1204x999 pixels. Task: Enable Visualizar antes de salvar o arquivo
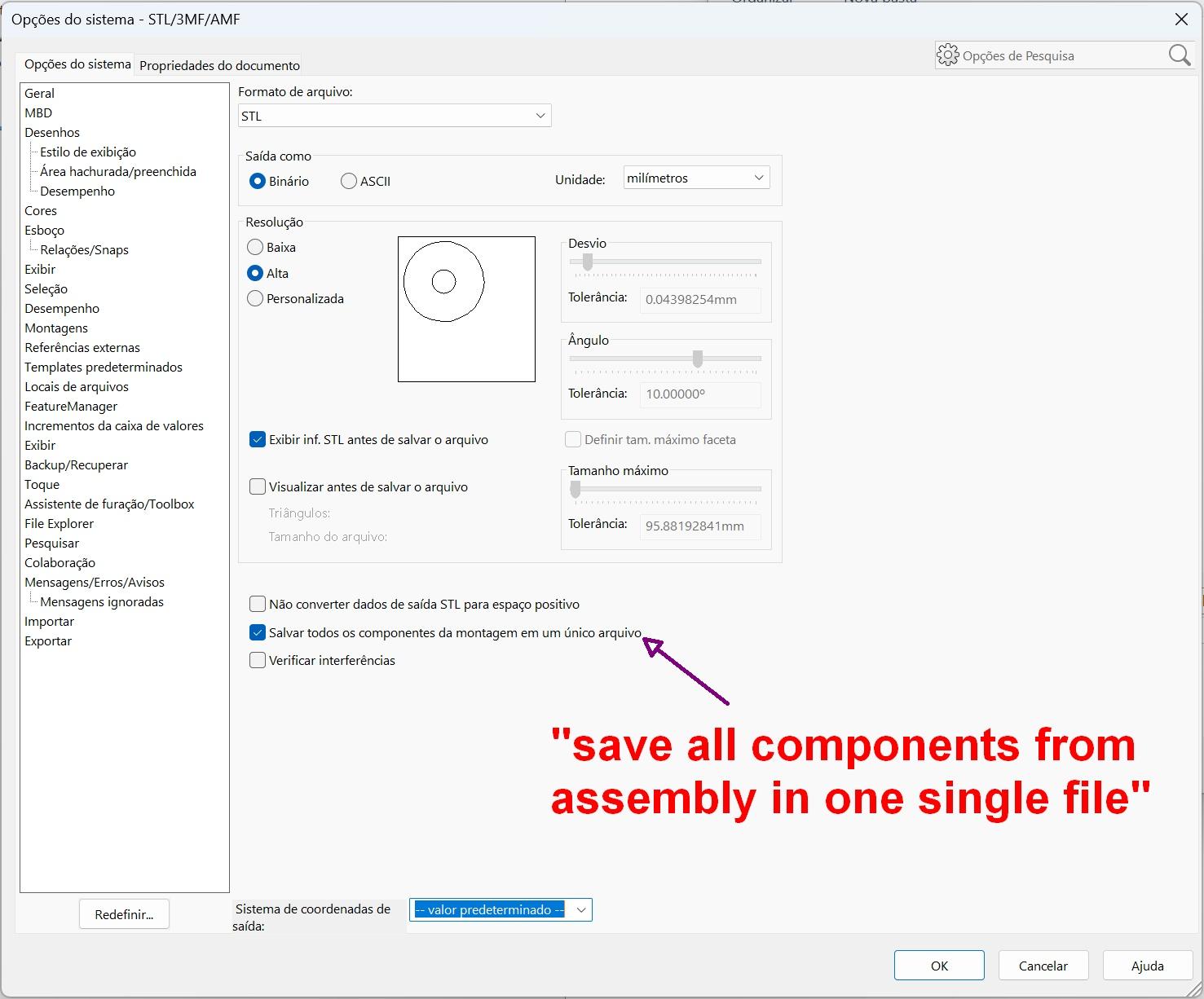click(x=258, y=486)
